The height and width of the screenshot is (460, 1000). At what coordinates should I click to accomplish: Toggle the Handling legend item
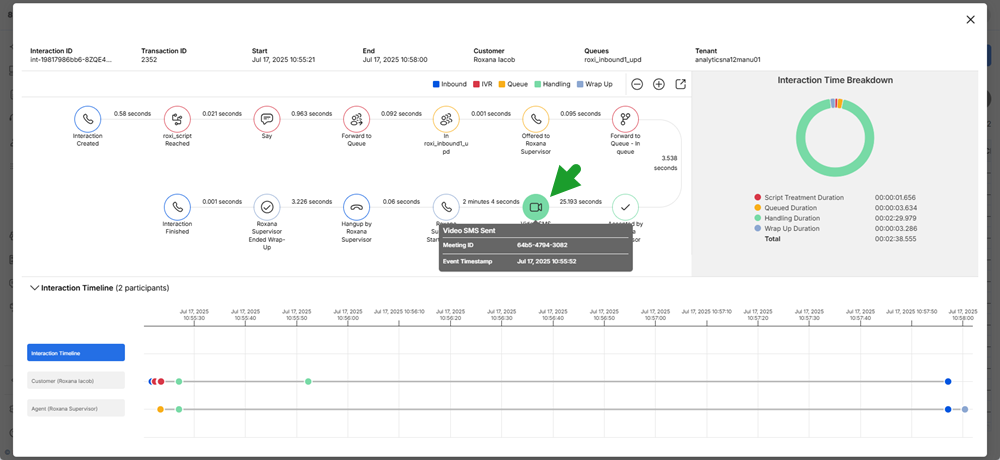point(552,84)
